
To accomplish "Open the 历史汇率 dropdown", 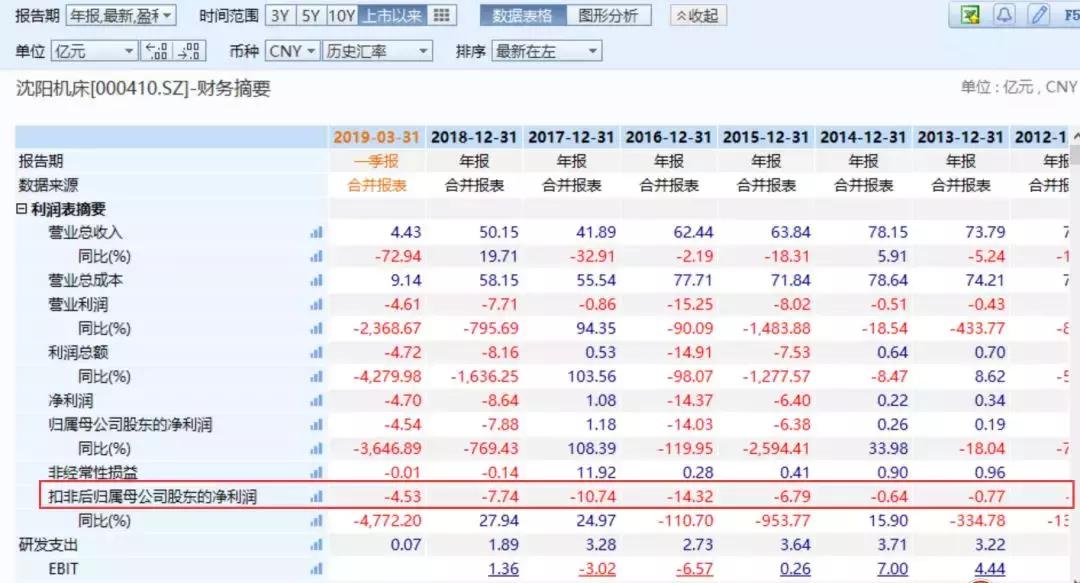I will coord(377,51).
